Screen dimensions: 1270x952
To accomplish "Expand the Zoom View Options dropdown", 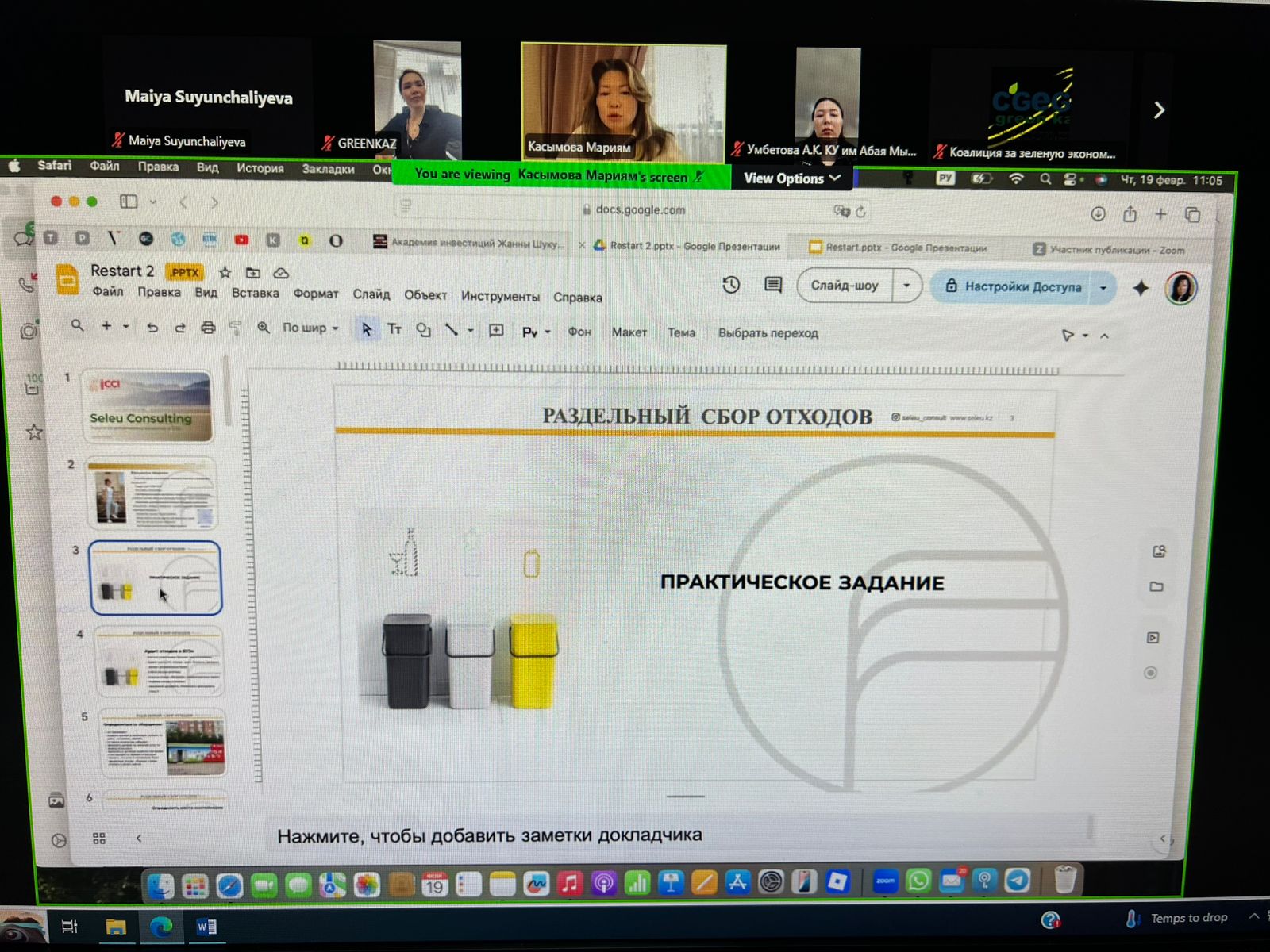I will 791,178.
